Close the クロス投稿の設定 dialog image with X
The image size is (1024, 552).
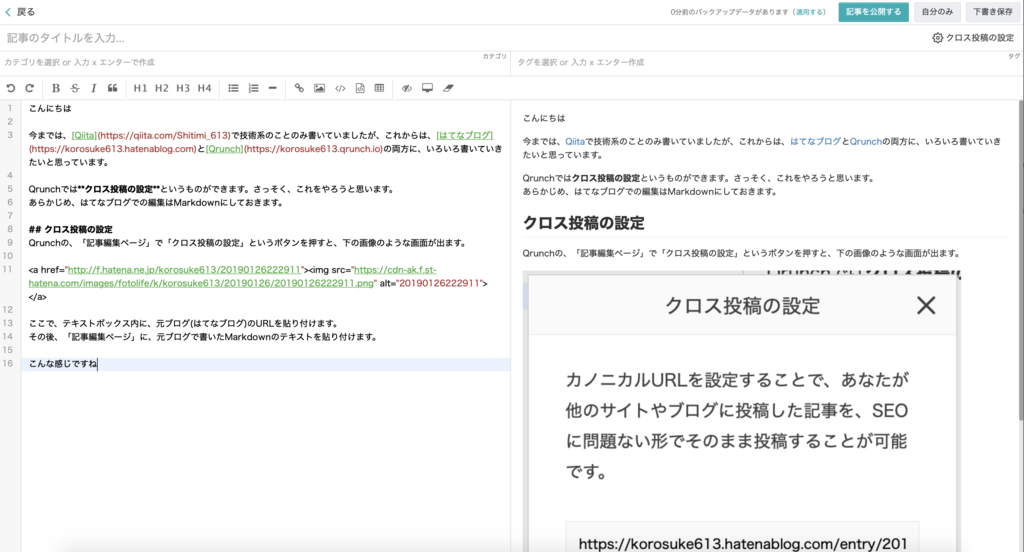tap(925, 305)
